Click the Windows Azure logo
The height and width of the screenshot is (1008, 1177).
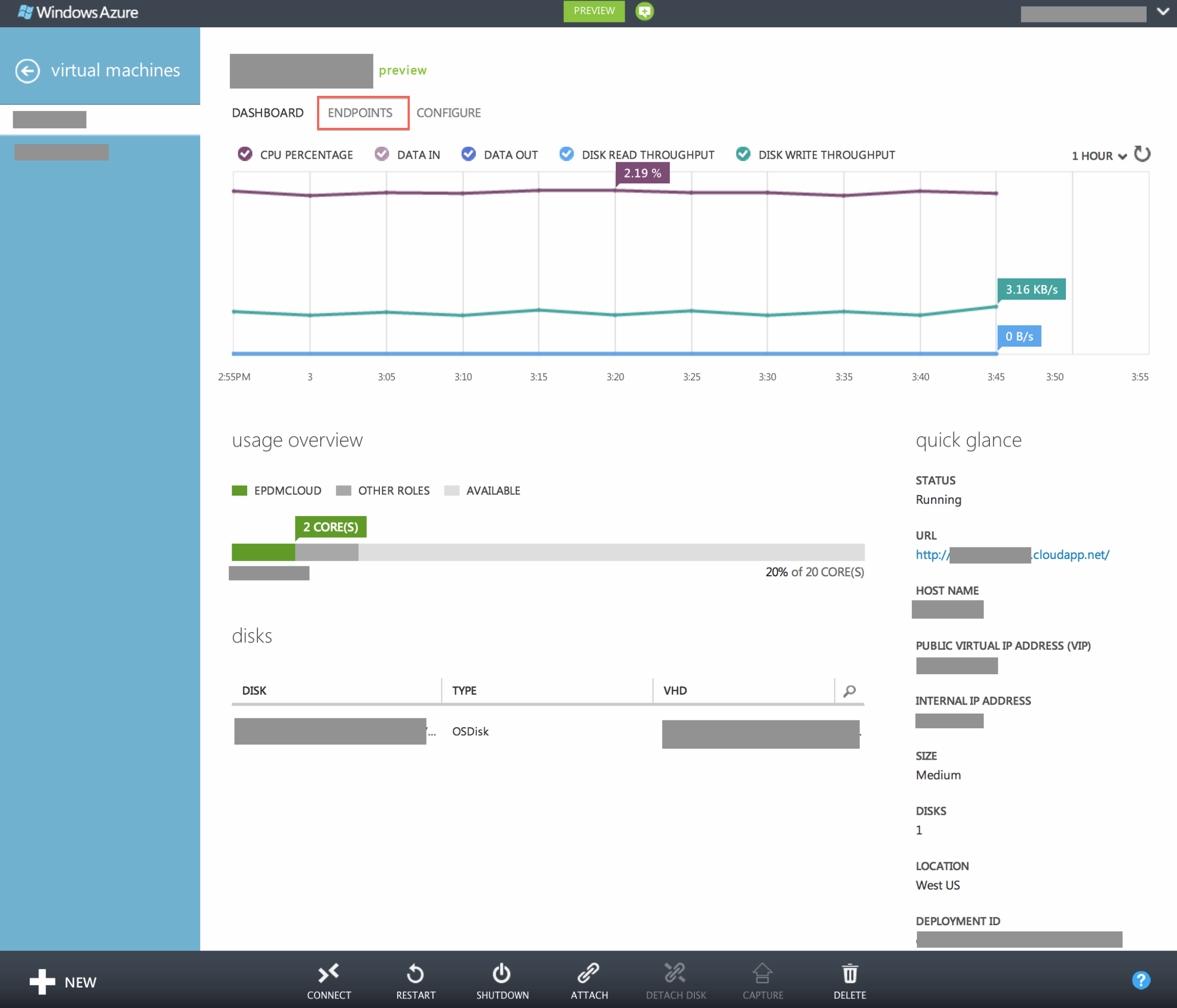(78, 12)
